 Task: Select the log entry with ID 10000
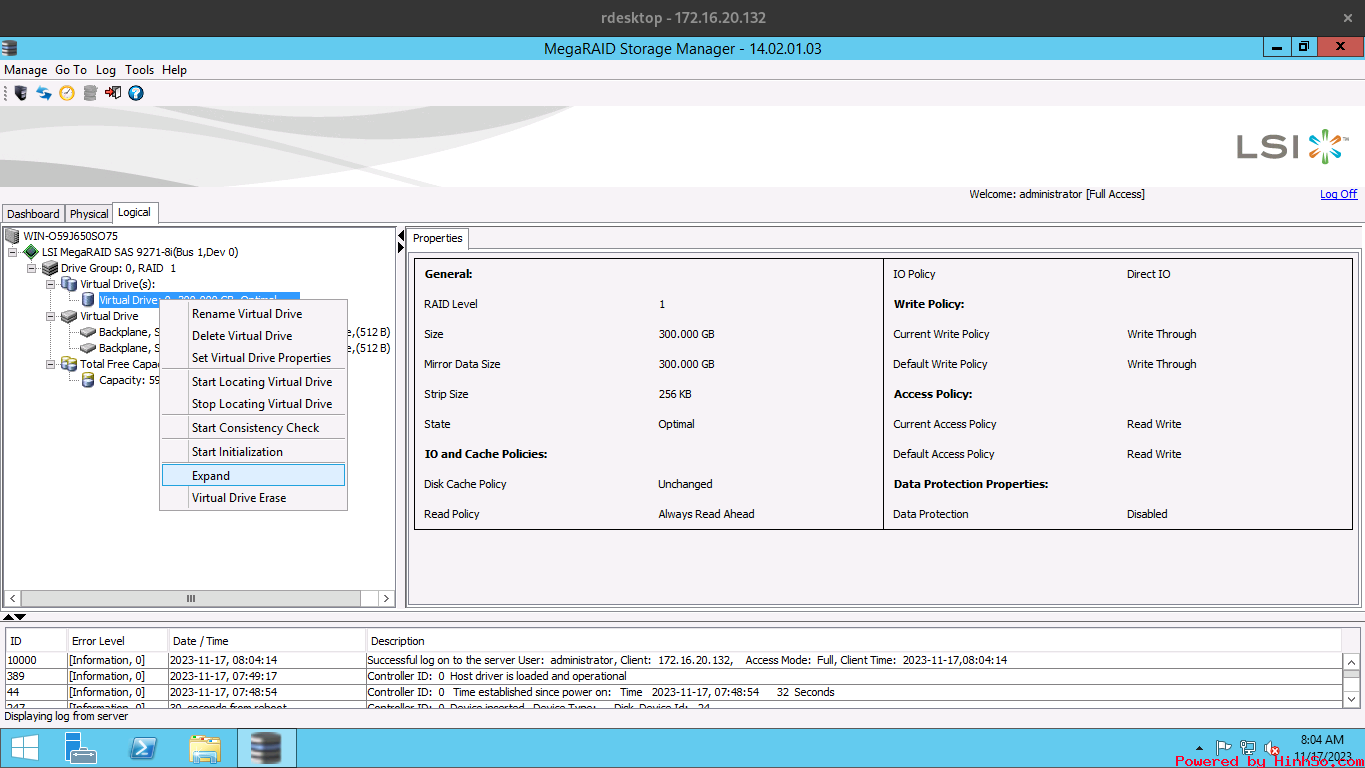[x=673, y=660]
